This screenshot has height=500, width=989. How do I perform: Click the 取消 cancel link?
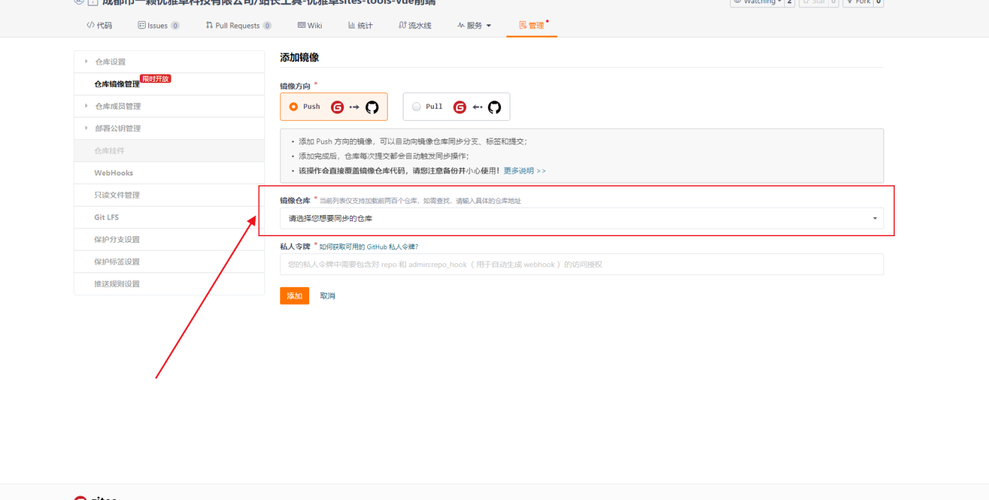click(x=327, y=296)
